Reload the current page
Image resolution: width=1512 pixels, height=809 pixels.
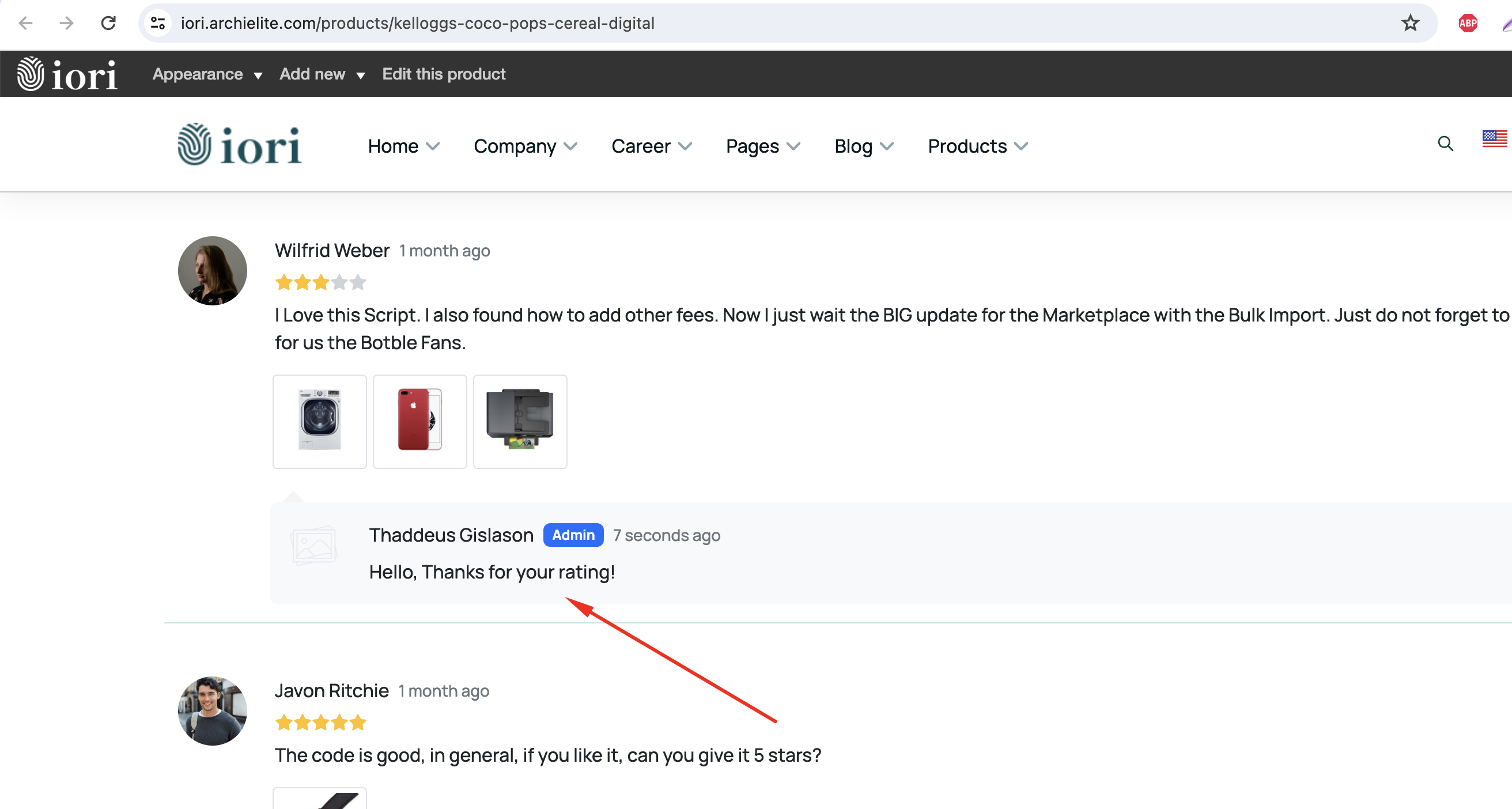click(x=108, y=23)
